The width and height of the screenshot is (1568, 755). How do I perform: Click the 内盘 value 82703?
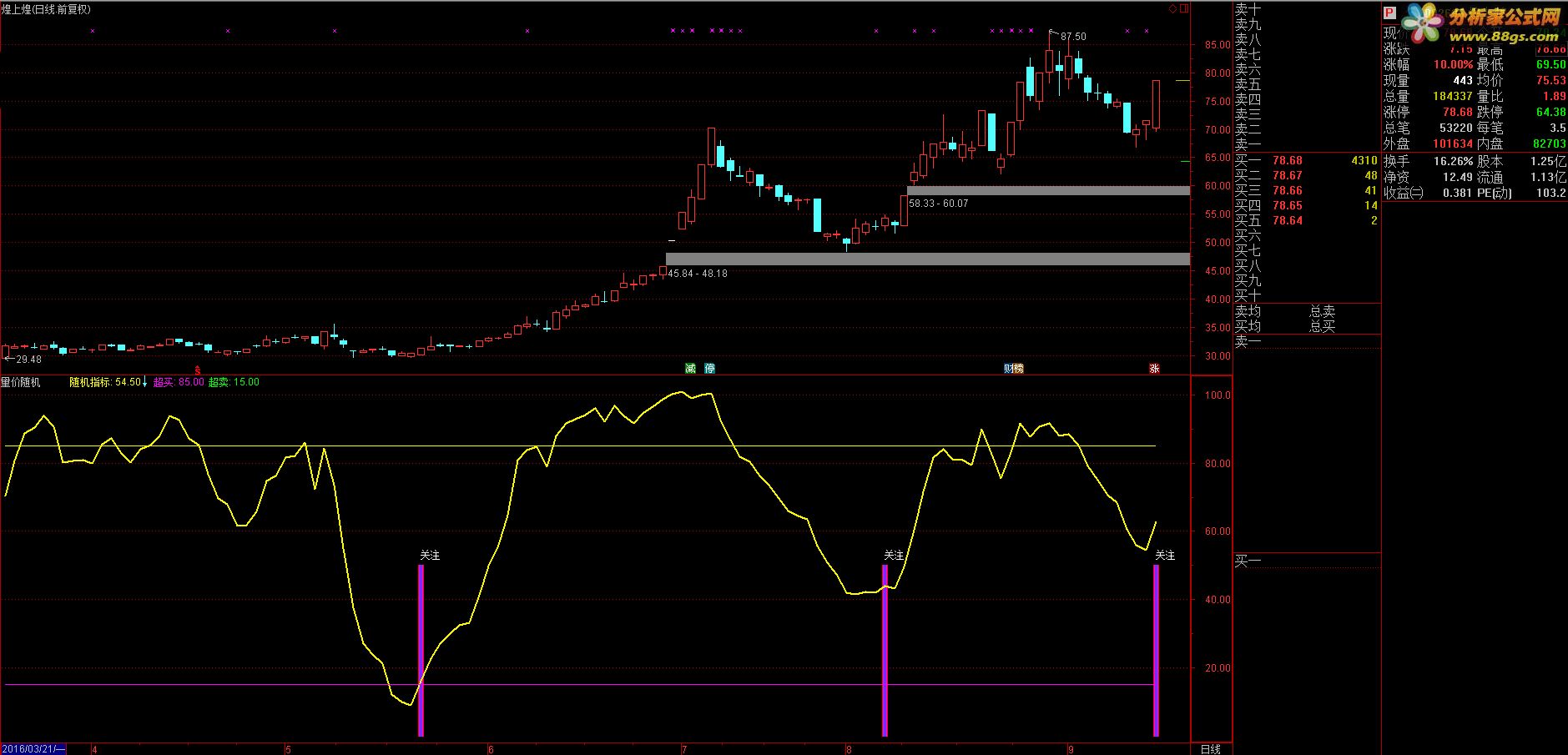(1549, 143)
